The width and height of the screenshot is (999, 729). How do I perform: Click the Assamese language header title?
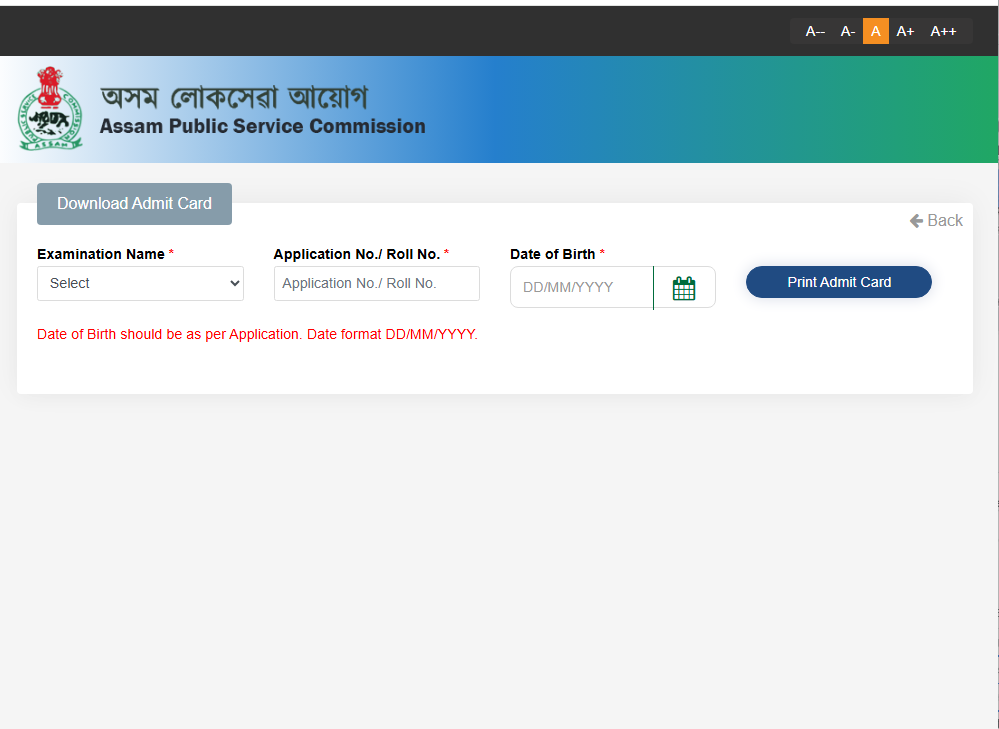point(234,97)
